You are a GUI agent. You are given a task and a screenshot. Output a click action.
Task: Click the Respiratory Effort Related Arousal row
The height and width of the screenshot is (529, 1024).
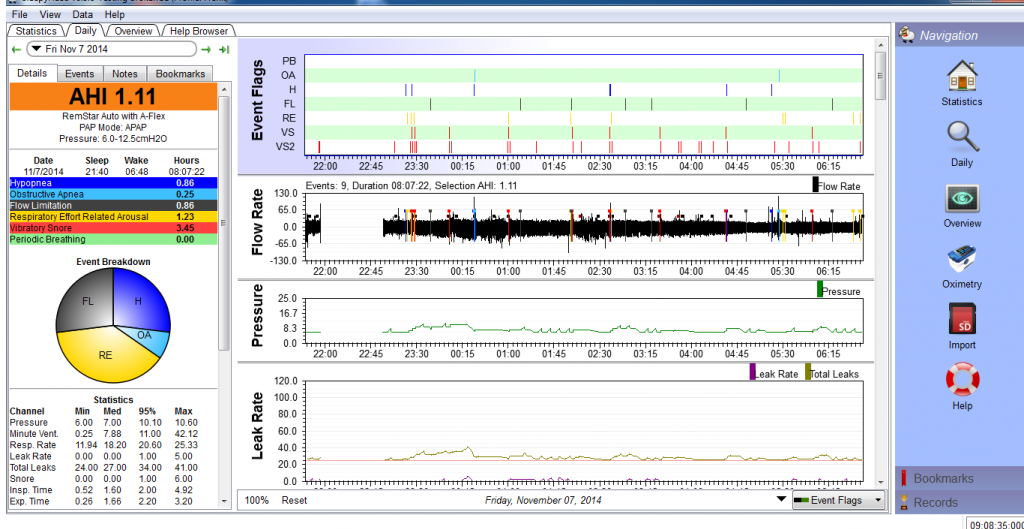click(112, 216)
